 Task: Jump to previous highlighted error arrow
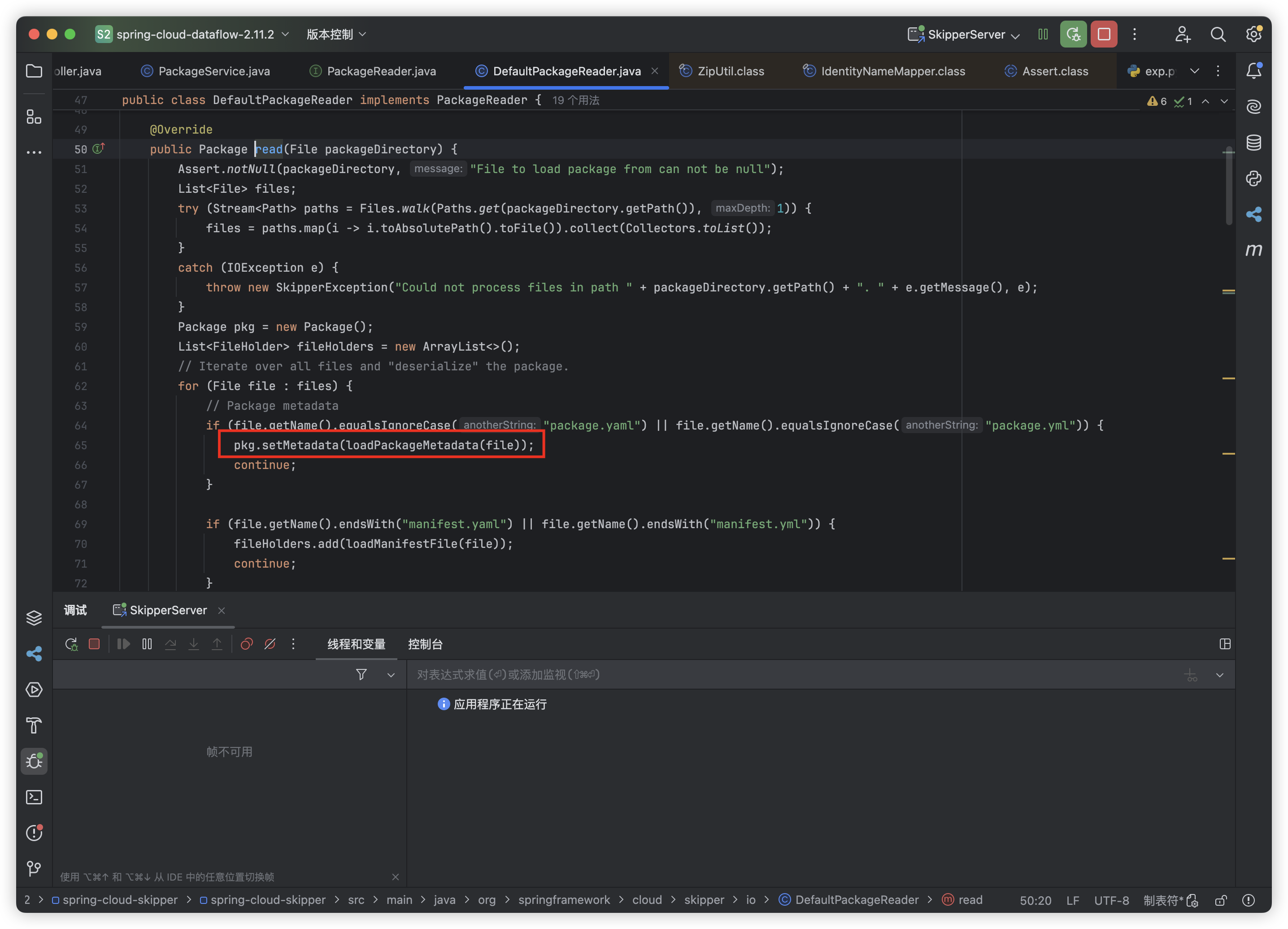[x=1205, y=101]
